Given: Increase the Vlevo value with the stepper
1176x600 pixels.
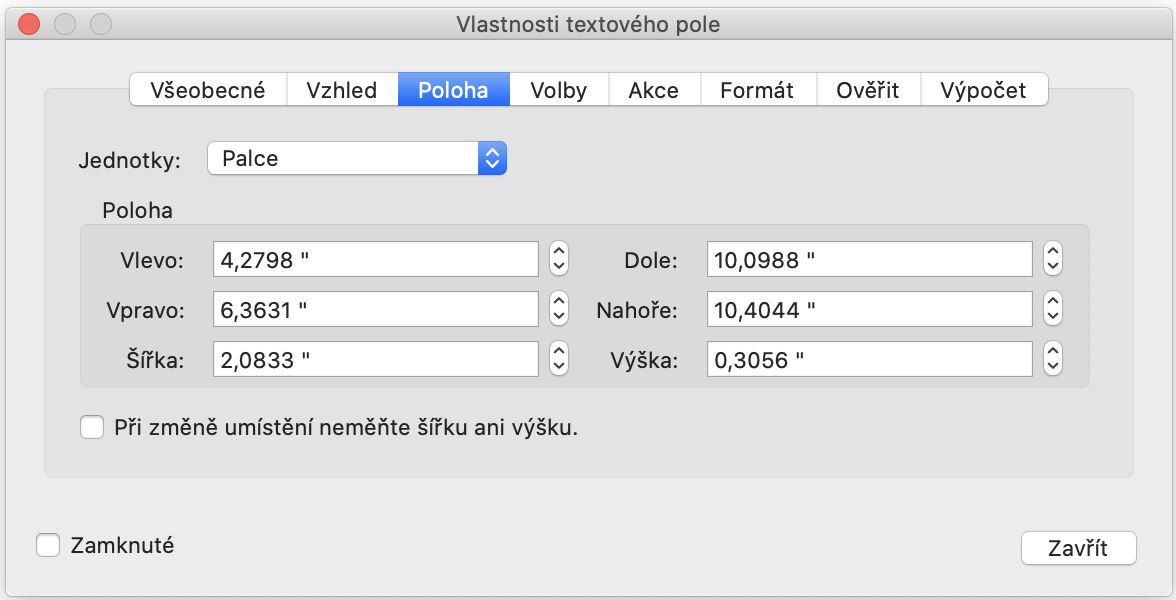Looking at the screenshot, I should (558, 252).
